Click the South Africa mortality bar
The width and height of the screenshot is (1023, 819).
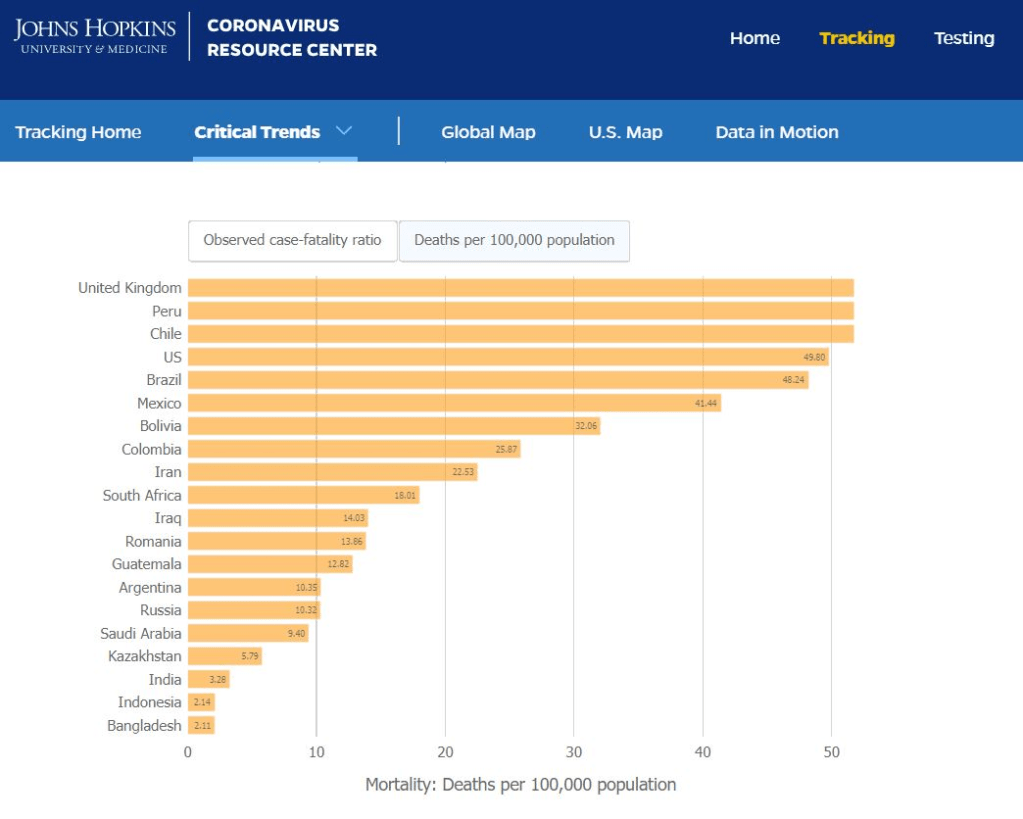303,495
